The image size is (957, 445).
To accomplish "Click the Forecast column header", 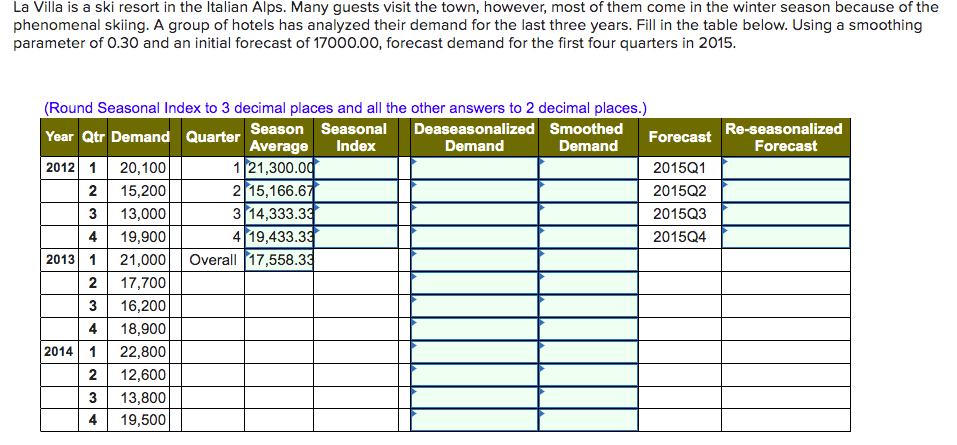I will coord(679,137).
